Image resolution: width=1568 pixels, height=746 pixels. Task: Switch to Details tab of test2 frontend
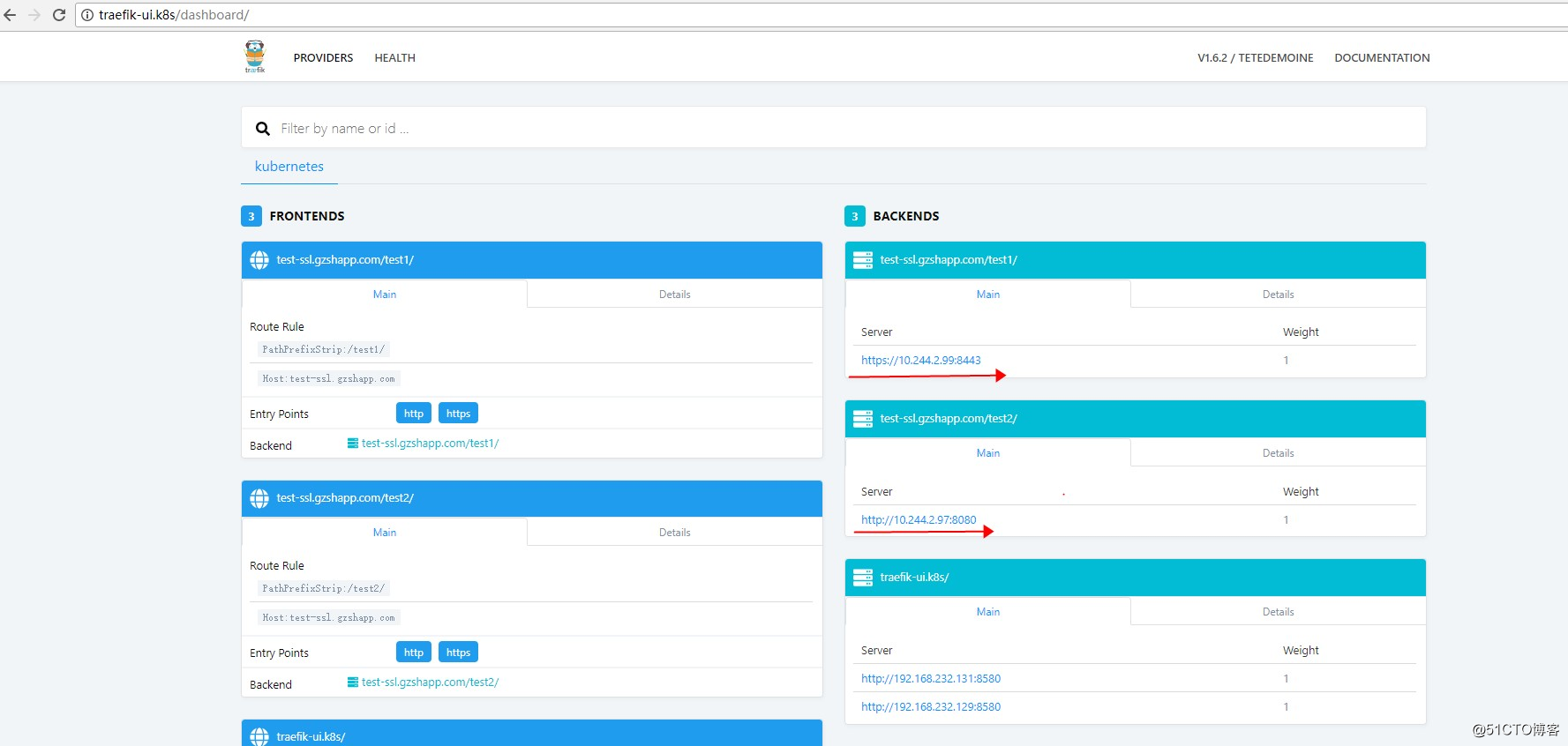coord(675,533)
